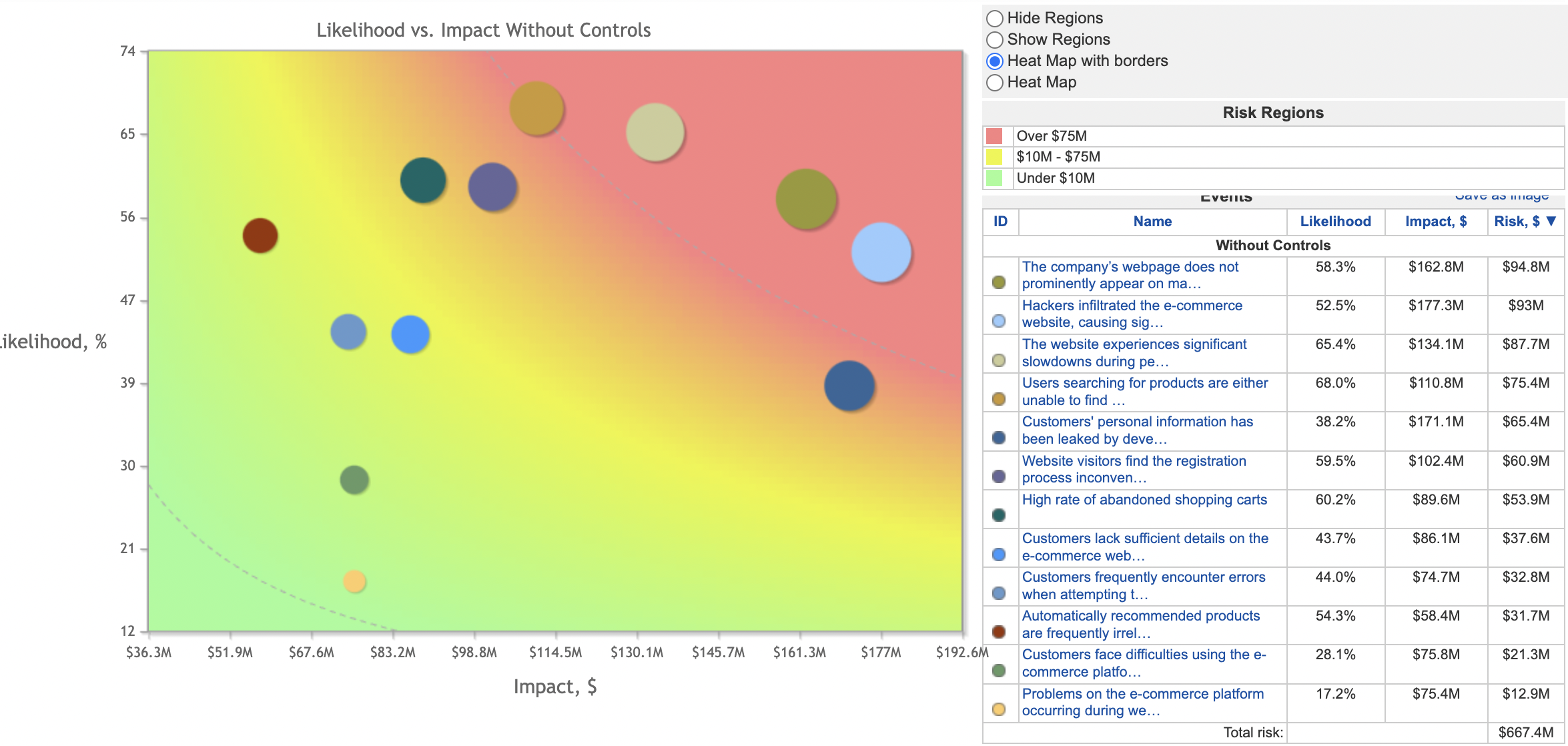This screenshot has height=746, width=1568.
Task: Click the red Over $75M color swatch
Action: (x=994, y=136)
